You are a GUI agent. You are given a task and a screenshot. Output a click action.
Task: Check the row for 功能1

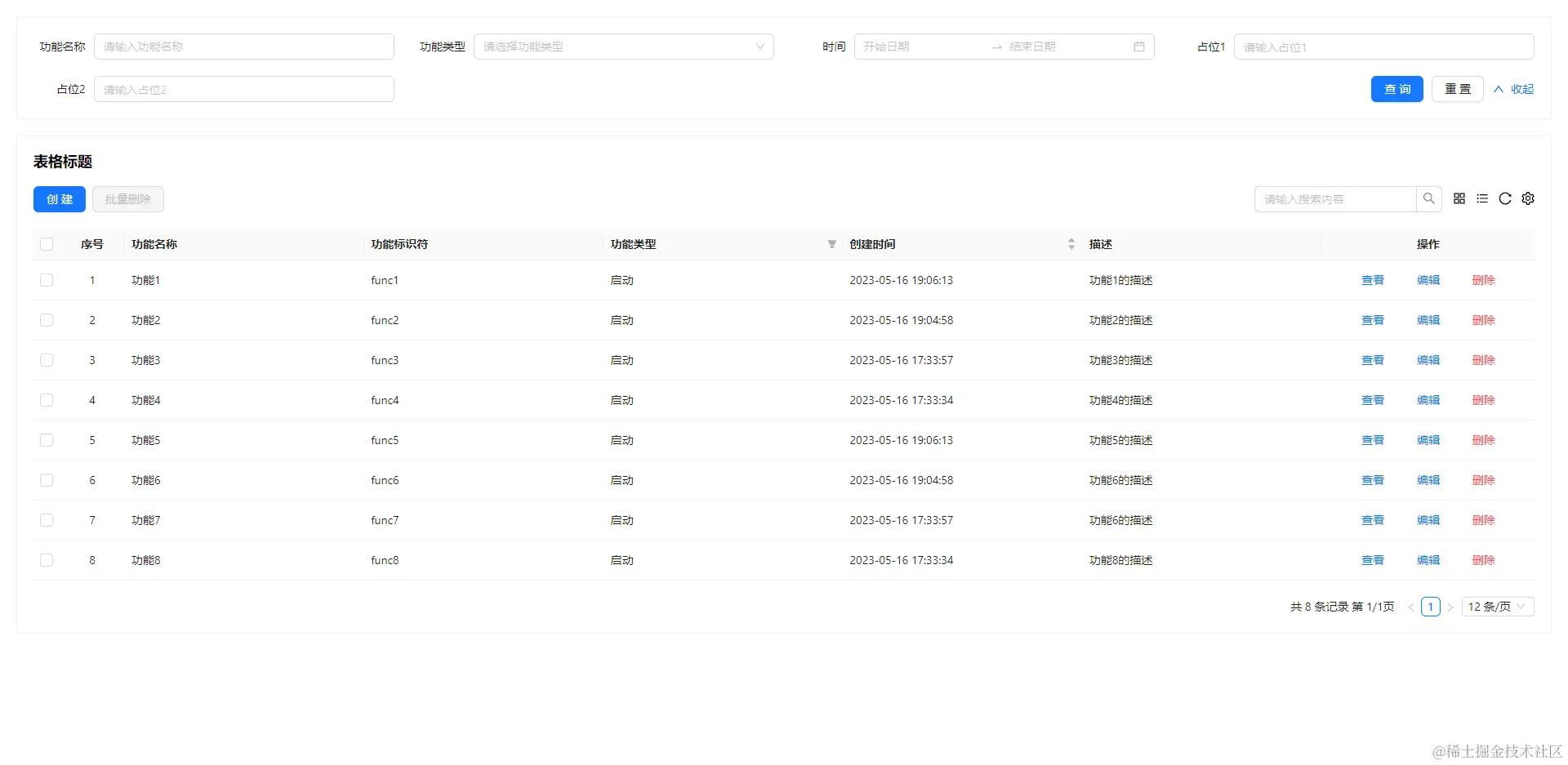[x=47, y=280]
